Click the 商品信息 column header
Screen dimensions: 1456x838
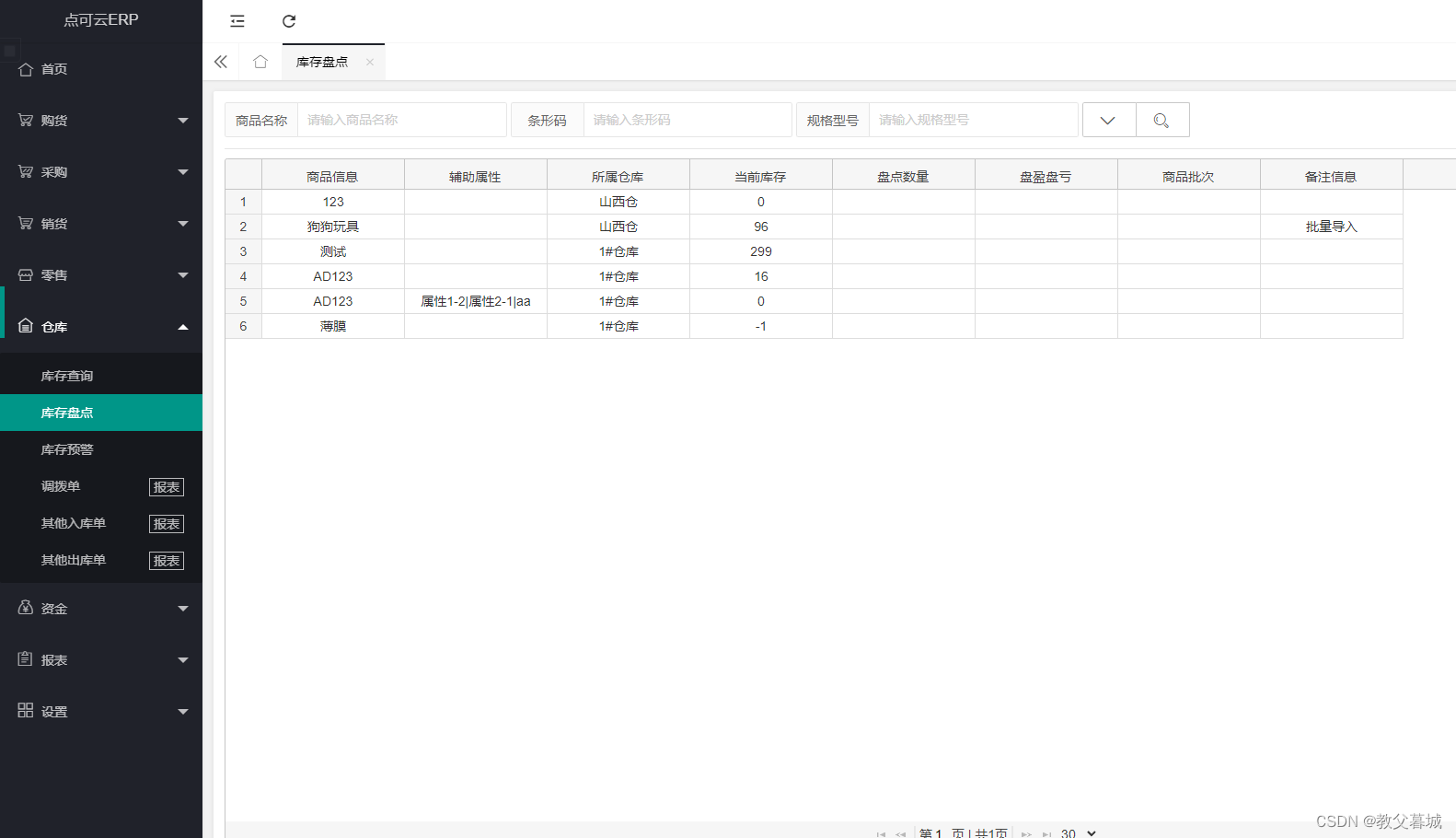[333, 176]
